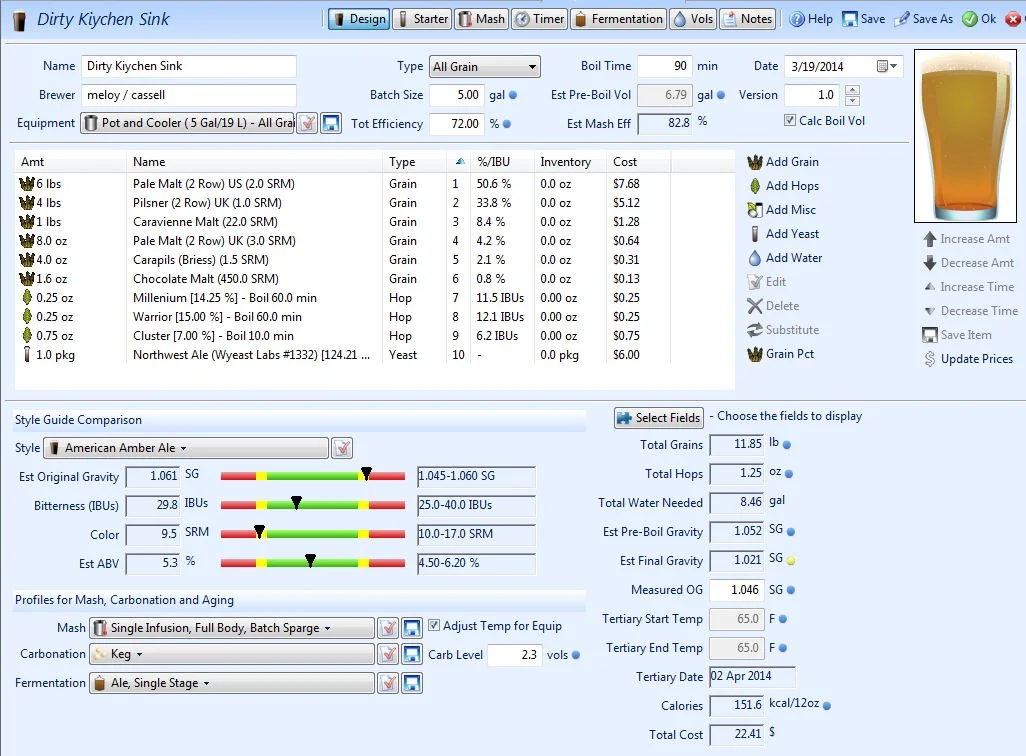Viewport: 1026px width, 756px height.
Task: Edit style guide checkmark icon
Action: (x=342, y=448)
